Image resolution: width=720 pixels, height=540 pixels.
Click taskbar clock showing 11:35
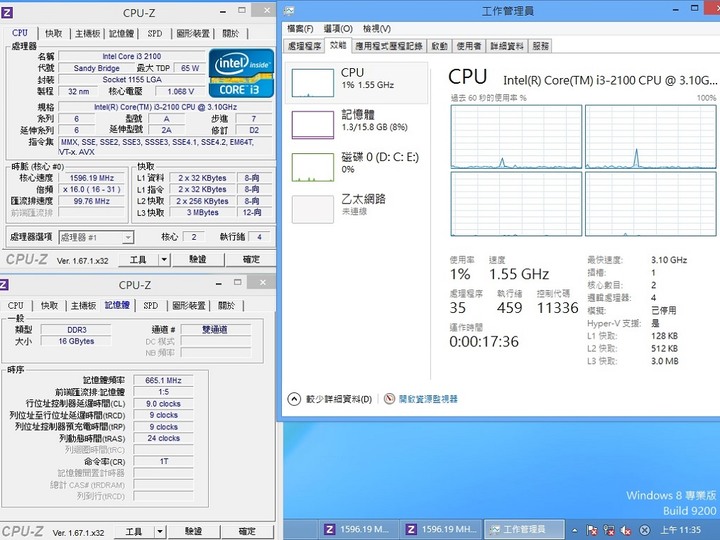pyautogui.click(x=681, y=530)
